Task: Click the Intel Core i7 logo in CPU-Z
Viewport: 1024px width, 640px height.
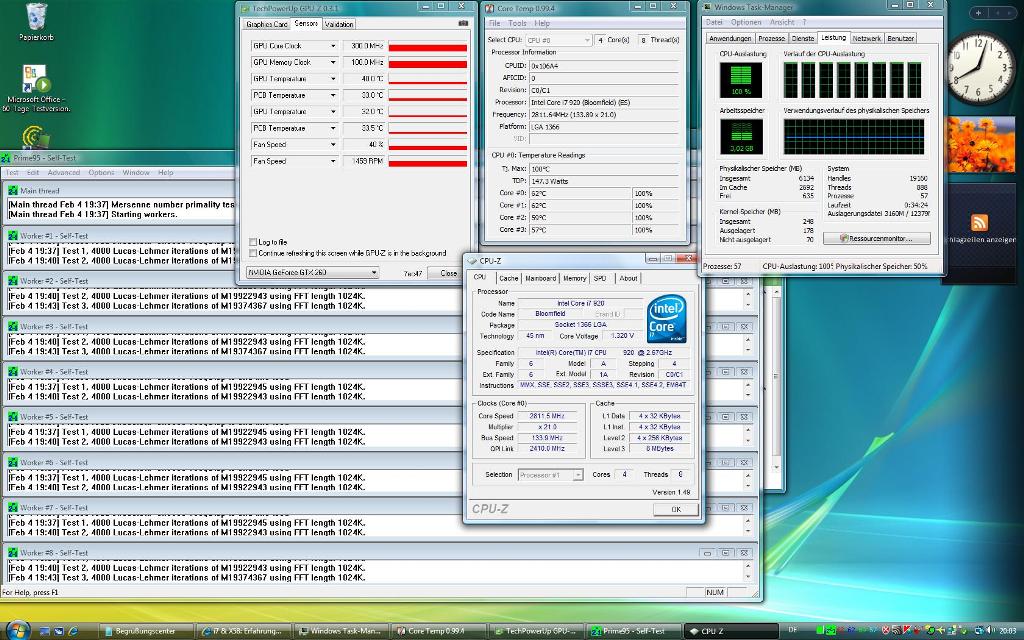Action: point(666,319)
